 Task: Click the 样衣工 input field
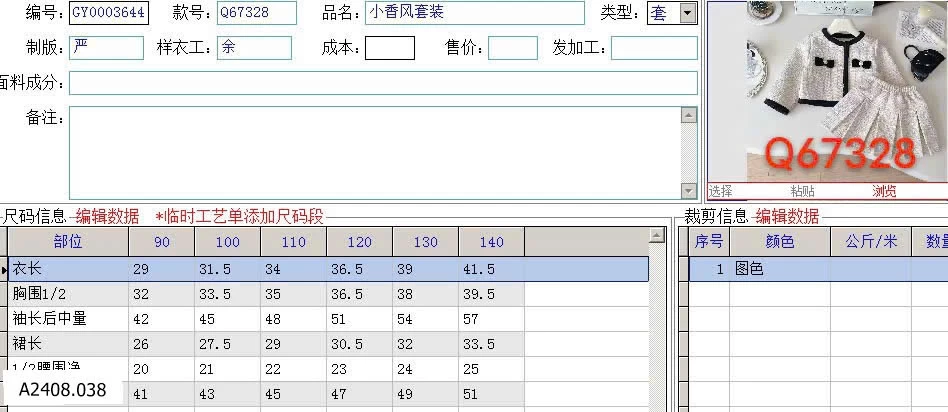click(255, 48)
